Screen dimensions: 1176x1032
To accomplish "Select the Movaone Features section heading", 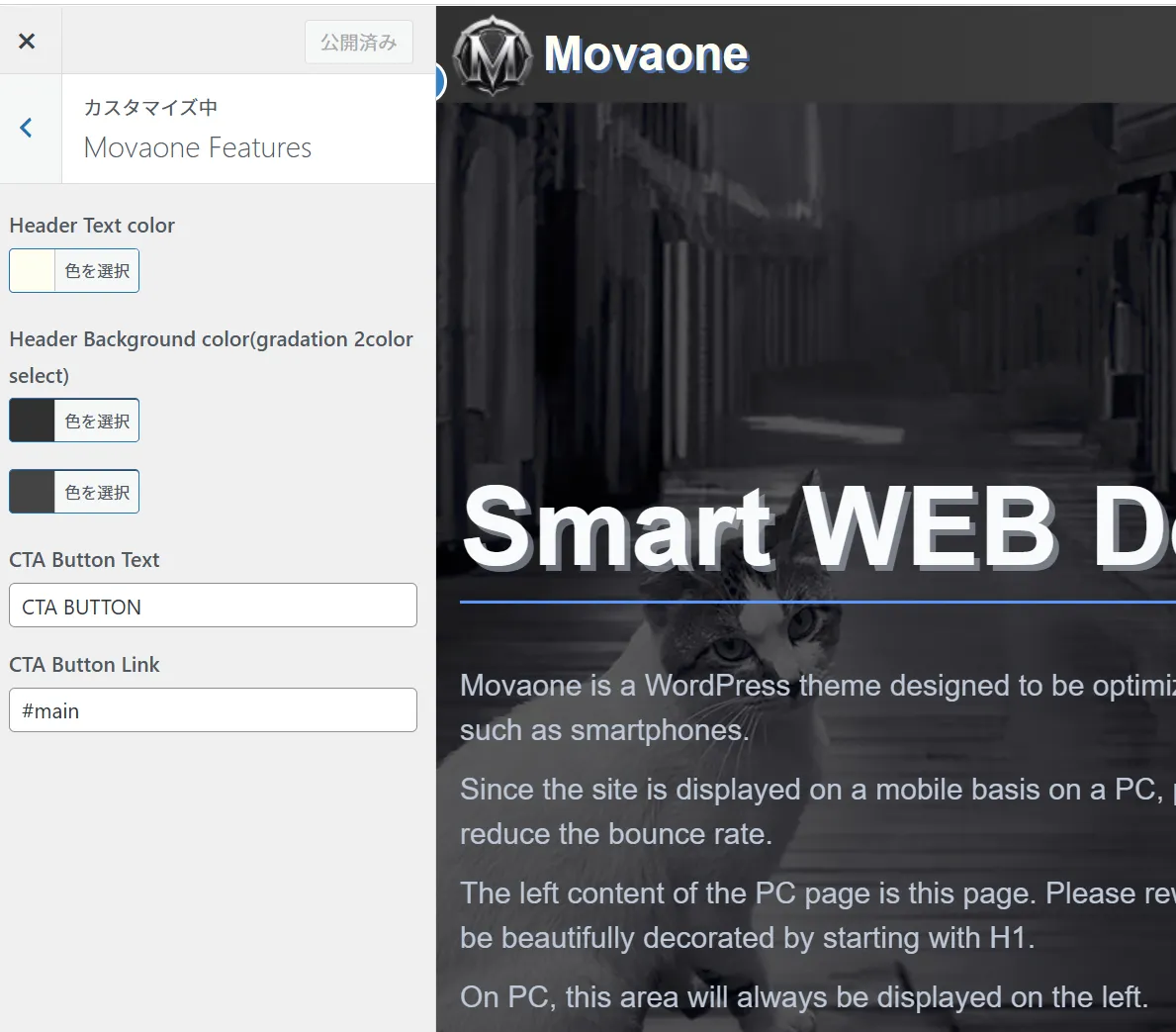I will (x=198, y=147).
